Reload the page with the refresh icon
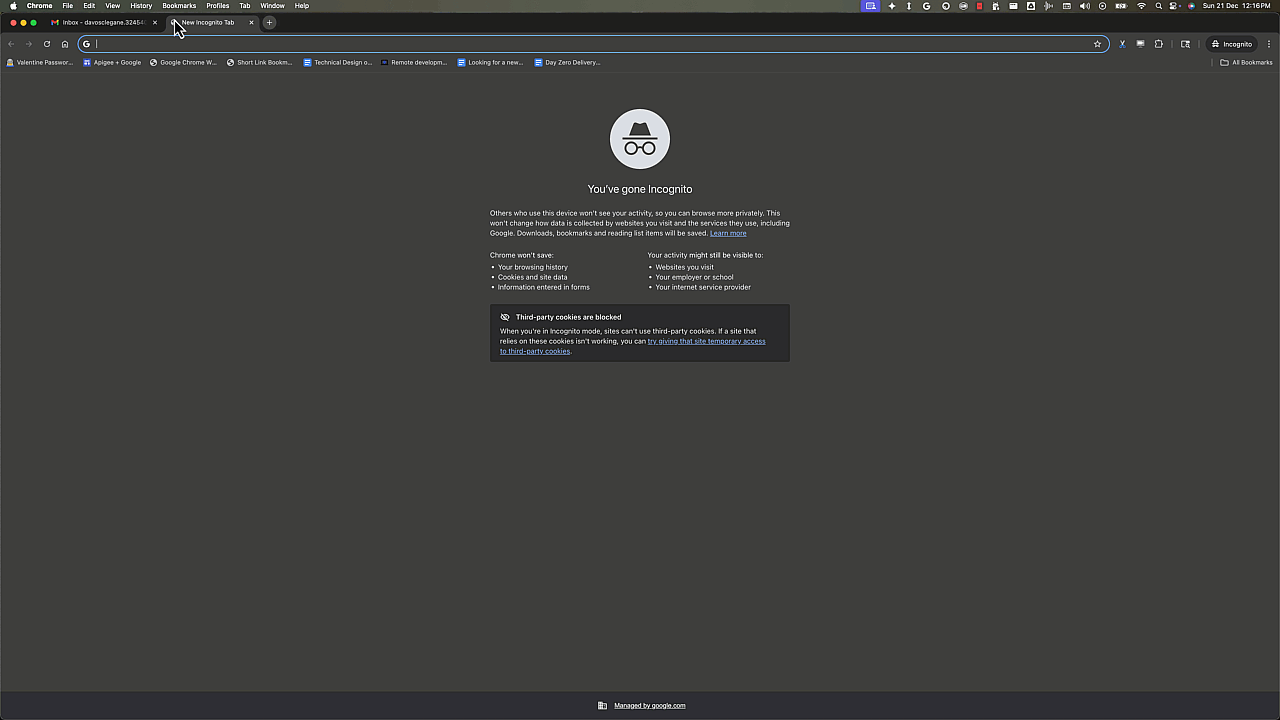 tap(46, 44)
